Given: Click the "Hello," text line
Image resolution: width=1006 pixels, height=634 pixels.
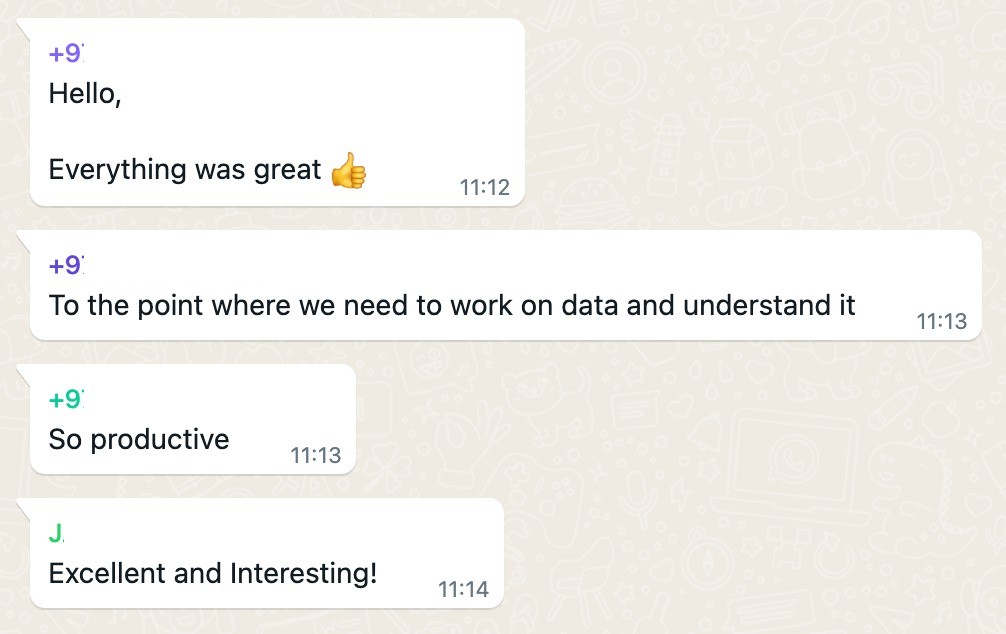Looking at the screenshot, I should click(85, 95).
